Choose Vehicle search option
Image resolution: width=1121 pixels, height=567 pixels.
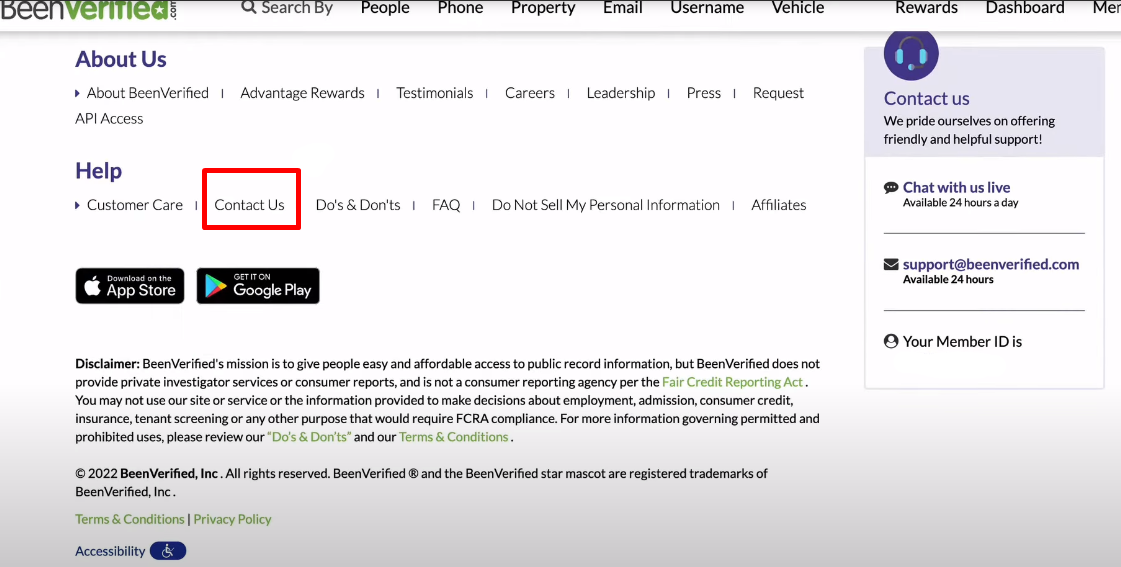798,8
